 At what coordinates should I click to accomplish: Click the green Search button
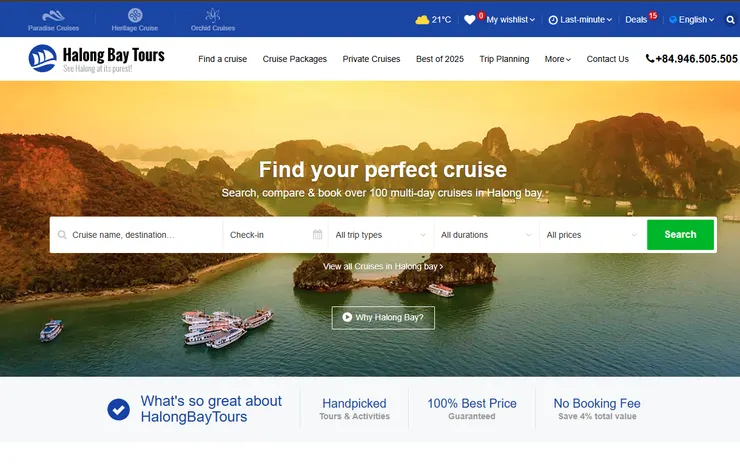(680, 234)
